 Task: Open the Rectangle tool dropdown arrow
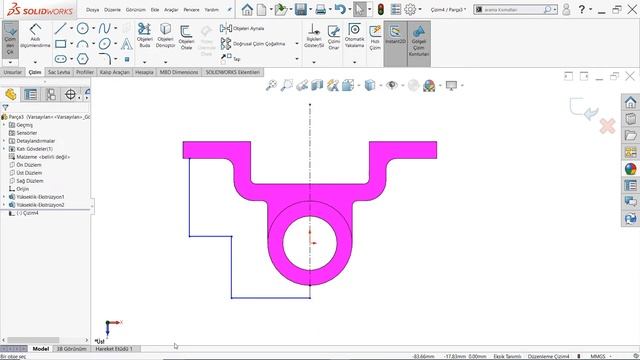[x=71, y=44]
